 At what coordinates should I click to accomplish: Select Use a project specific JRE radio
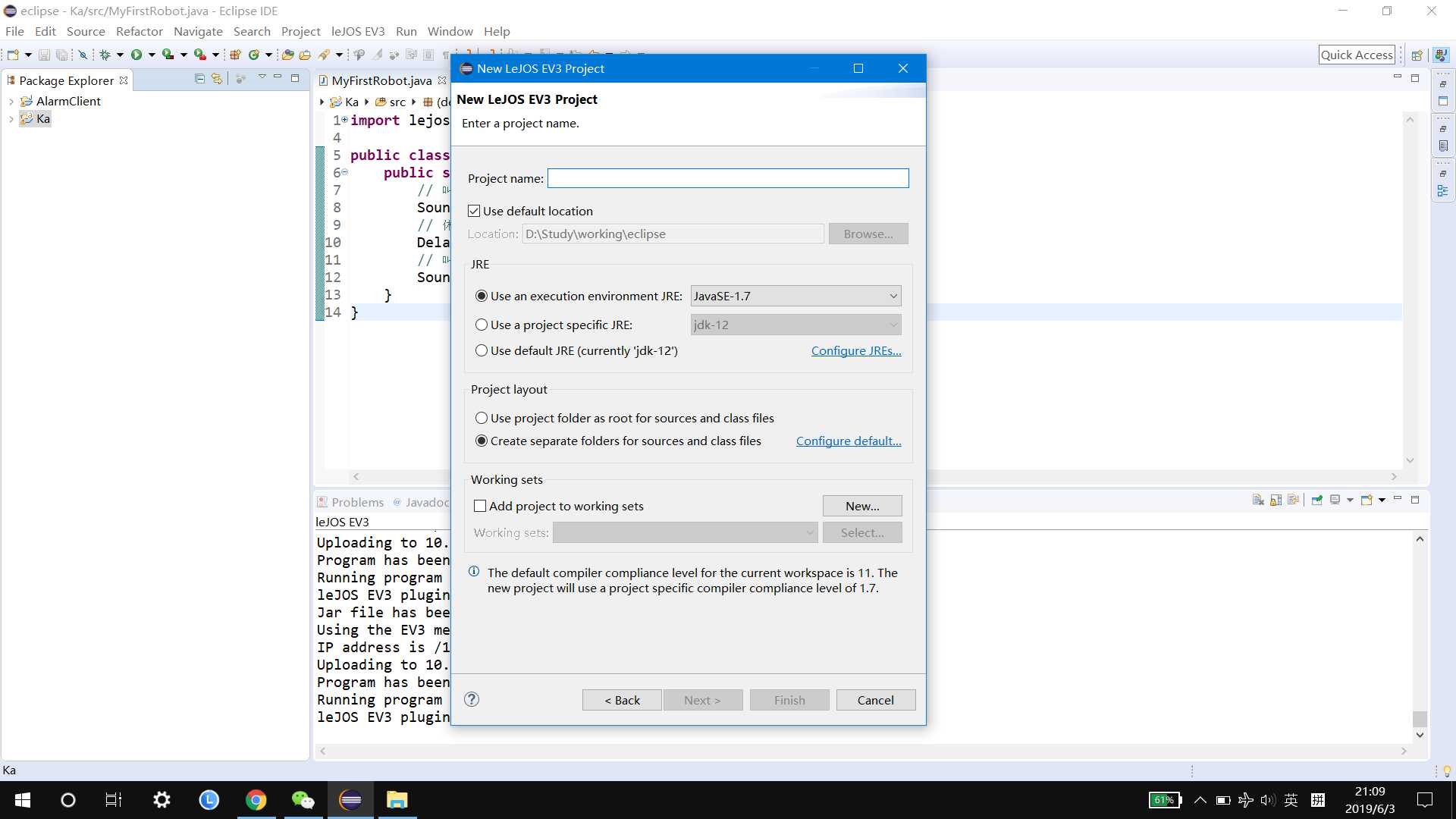pos(482,325)
